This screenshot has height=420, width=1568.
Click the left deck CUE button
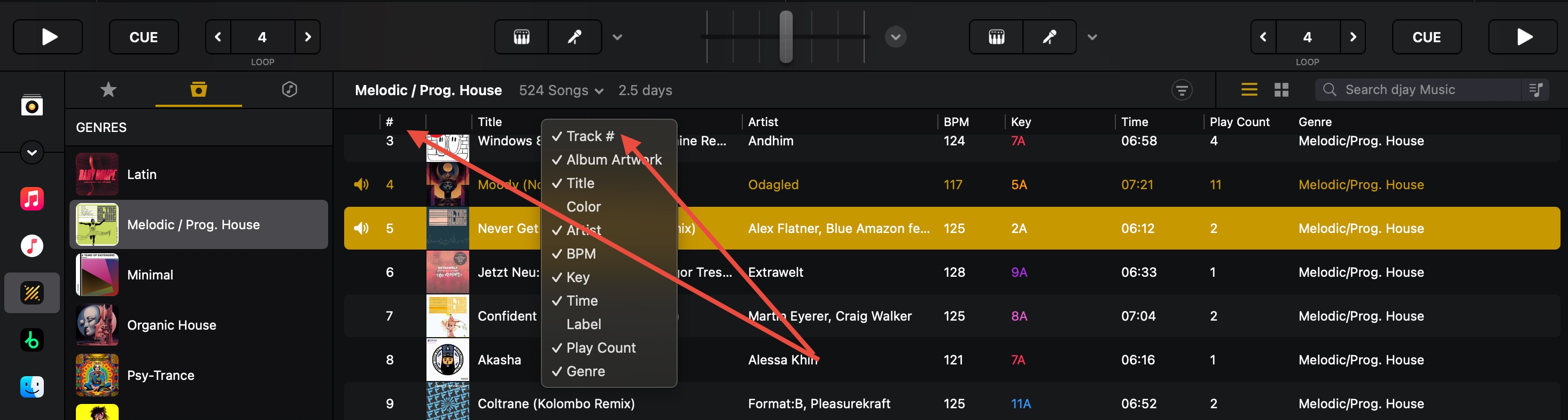pos(144,37)
